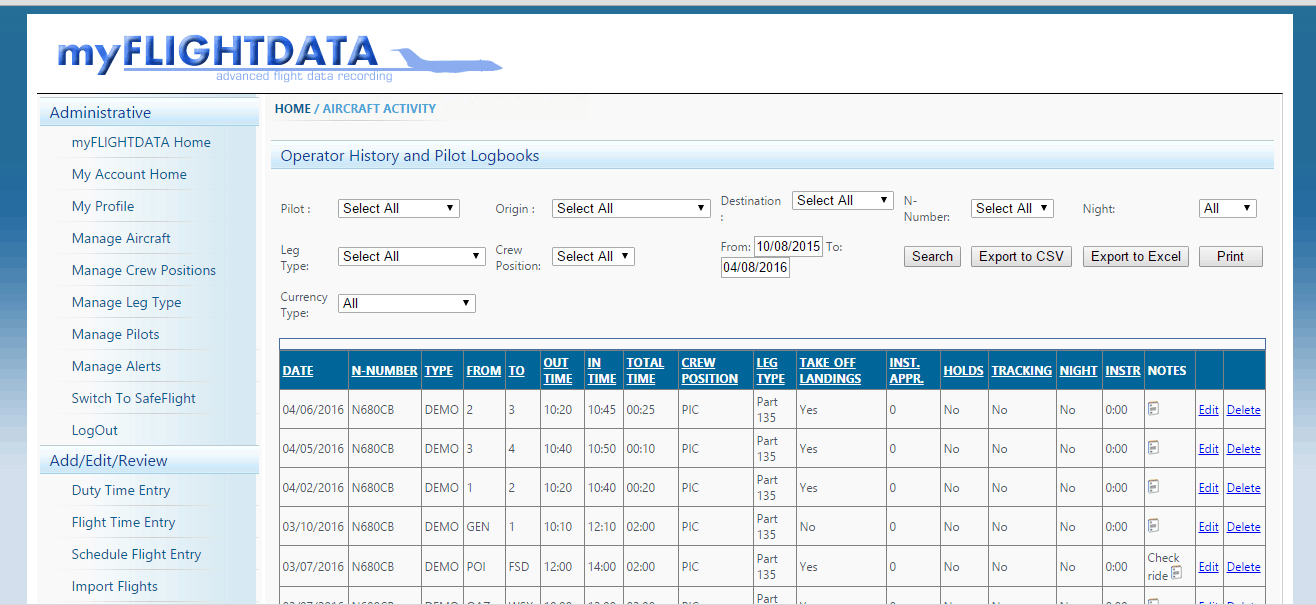The height and width of the screenshot is (605, 1316).
Task: Open the Night filter dropdown
Action: pos(1226,208)
